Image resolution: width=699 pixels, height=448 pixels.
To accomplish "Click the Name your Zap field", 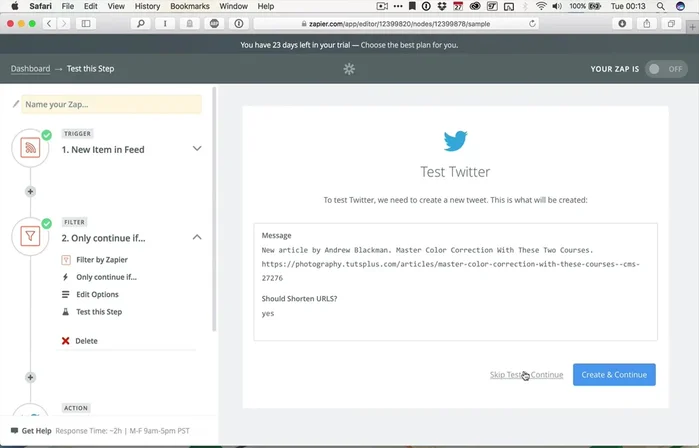I will click(x=110, y=104).
